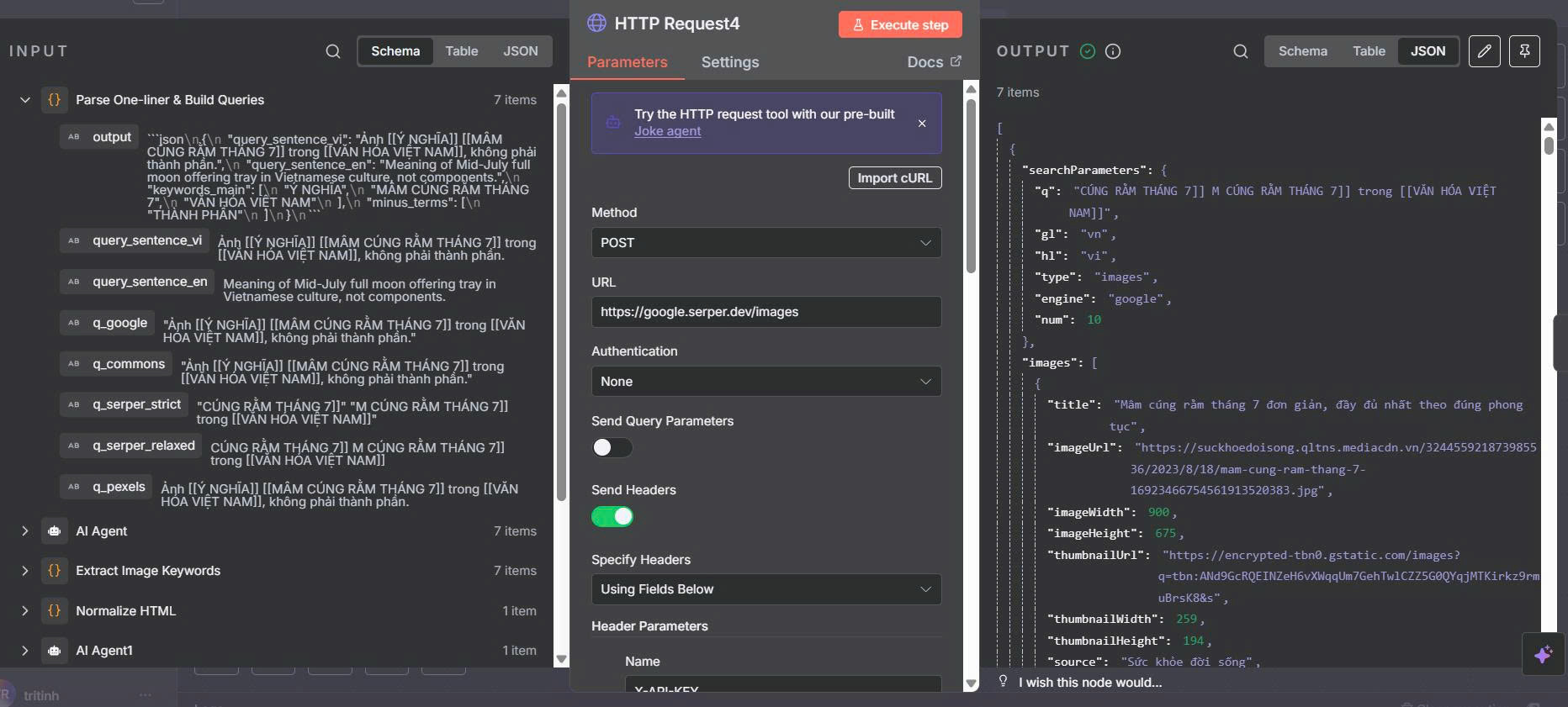
Task: Open the Authentication dropdown showing None
Action: [x=765, y=382]
